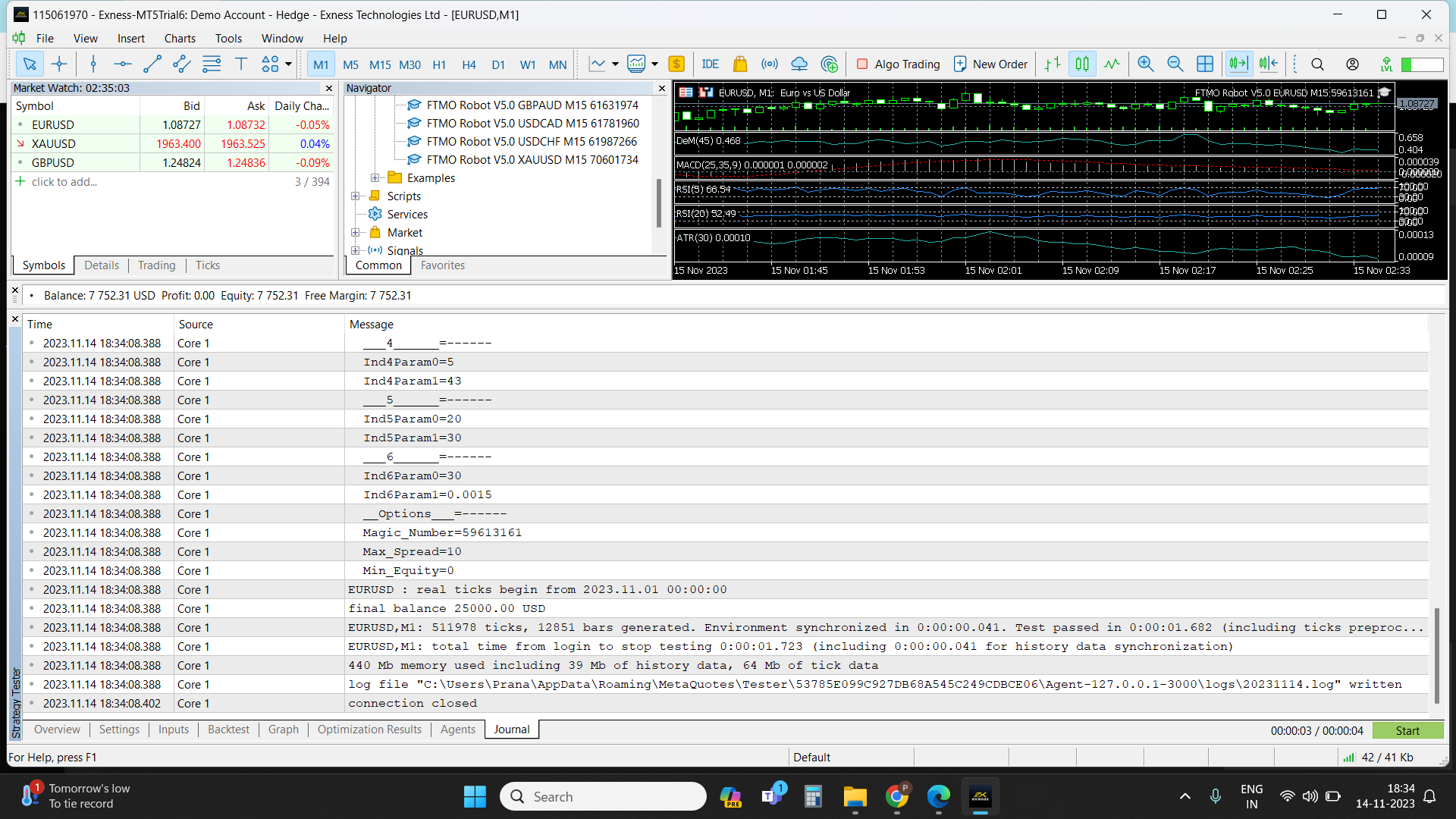Image resolution: width=1456 pixels, height=819 pixels.
Task: Expand the Scripts node in Navigator
Action: coord(355,196)
